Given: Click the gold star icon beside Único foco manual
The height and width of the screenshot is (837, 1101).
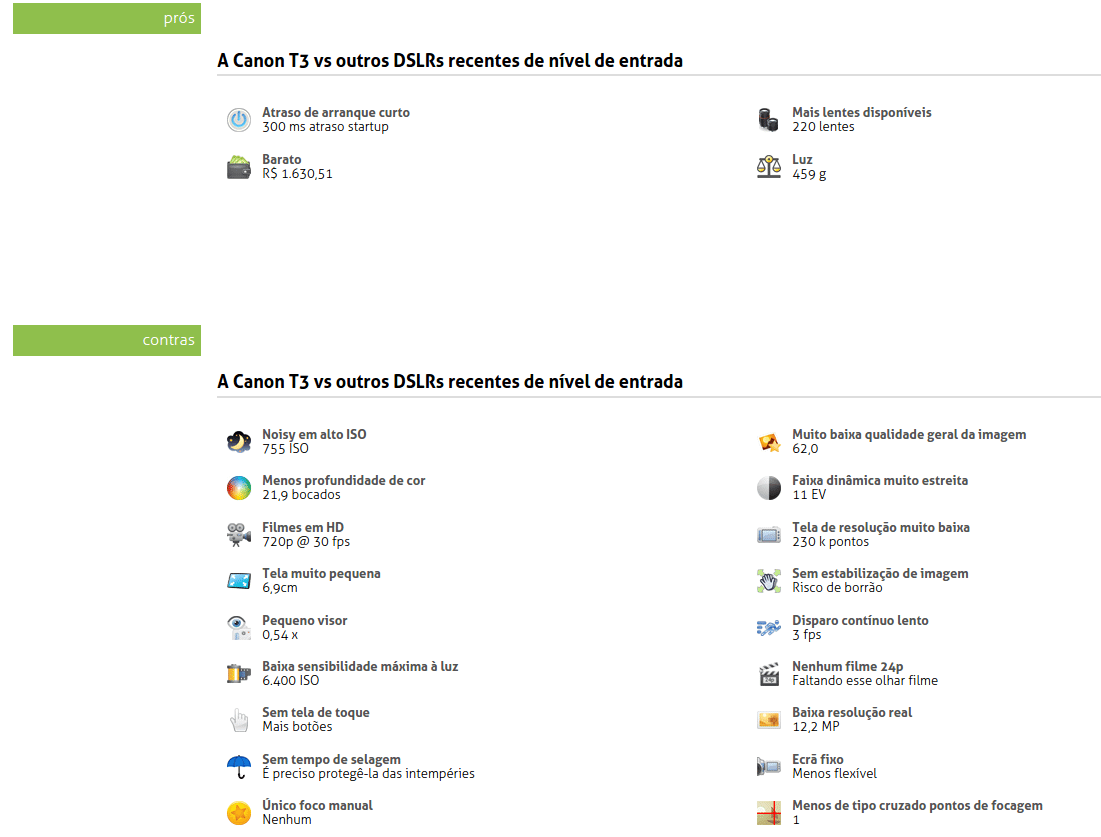Looking at the screenshot, I should [239, 812].
